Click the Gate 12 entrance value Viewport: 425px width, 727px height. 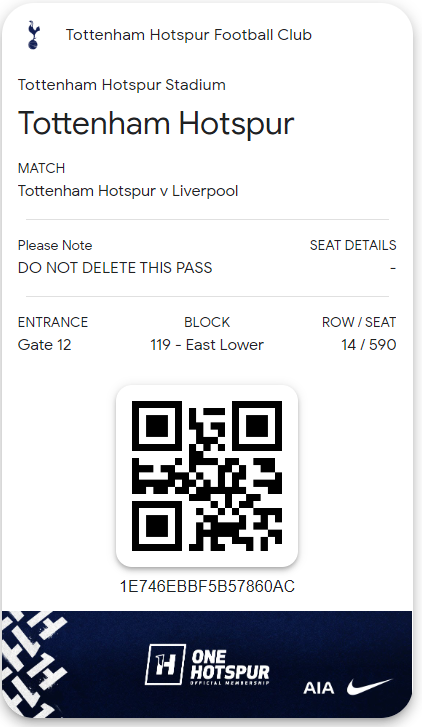[45, 347]
